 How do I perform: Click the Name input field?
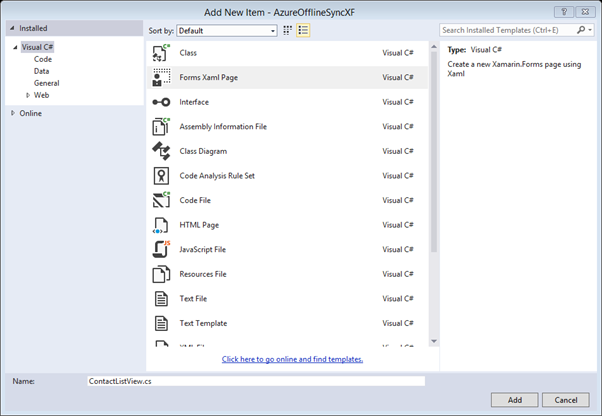[x=256, y=381]
